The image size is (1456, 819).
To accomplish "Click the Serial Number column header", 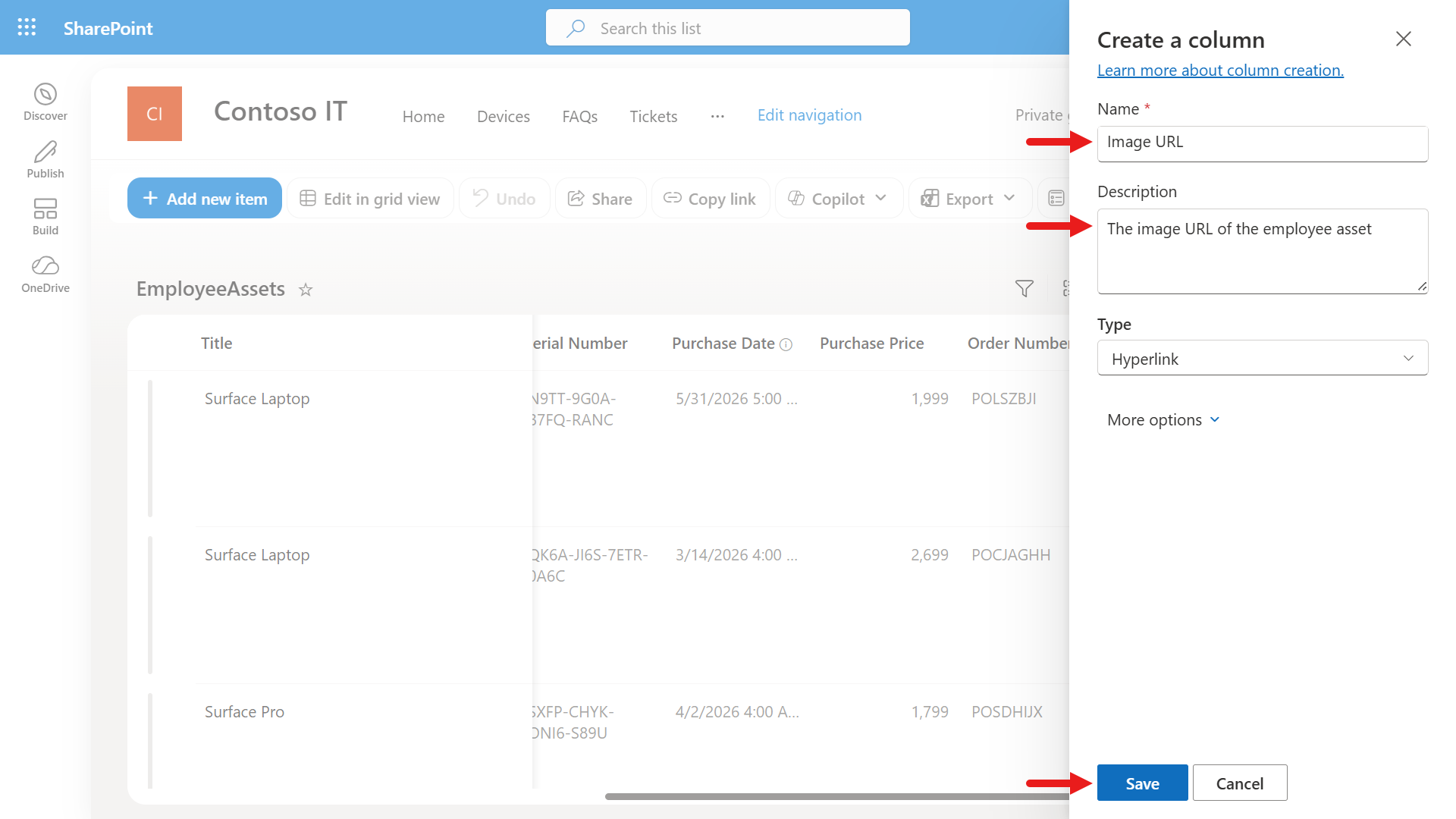I will pos(580,343).
